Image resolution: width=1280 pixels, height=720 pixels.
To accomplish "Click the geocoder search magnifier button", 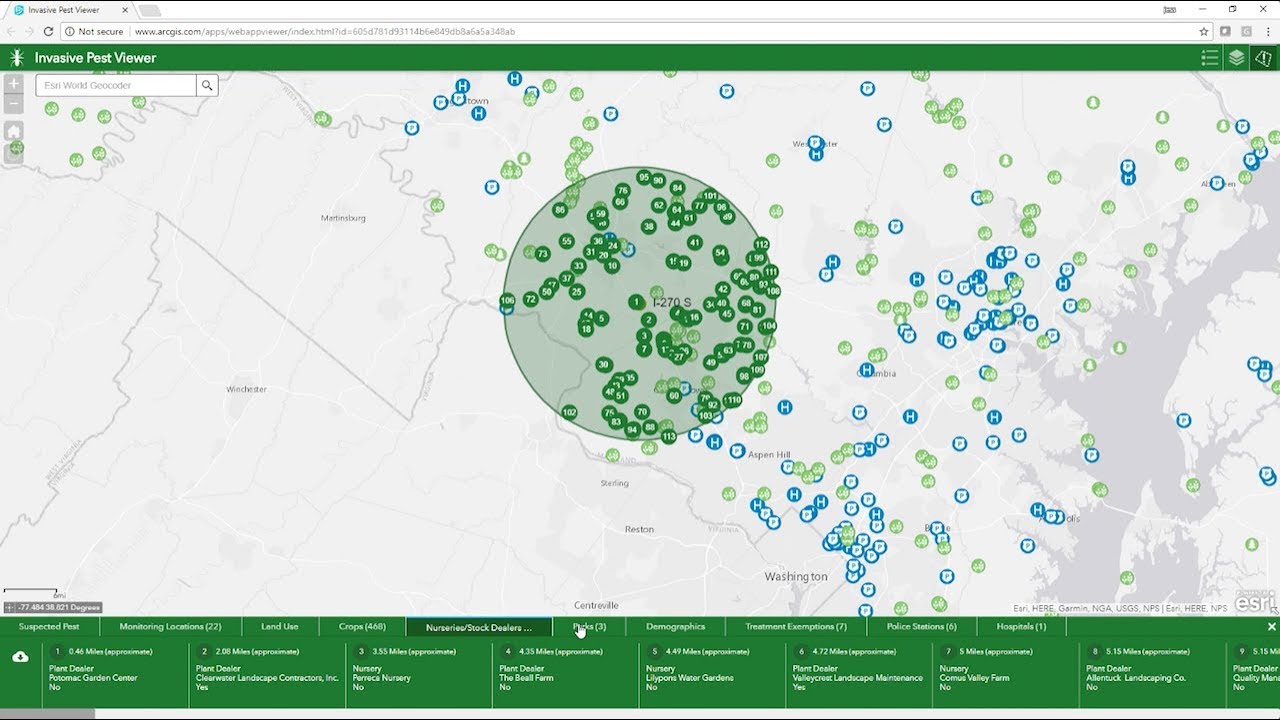I will pyautogui.click(x=207, y=85).
